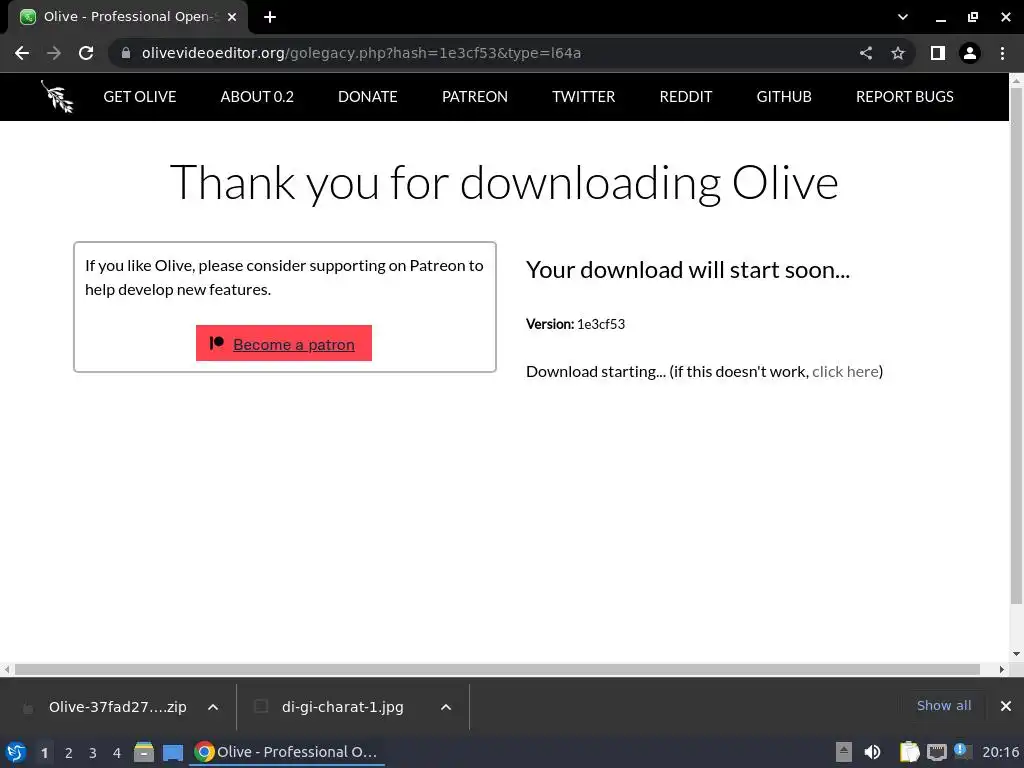
Task: Open GET OLIVE in the navigation
Action: coord(140,97)
